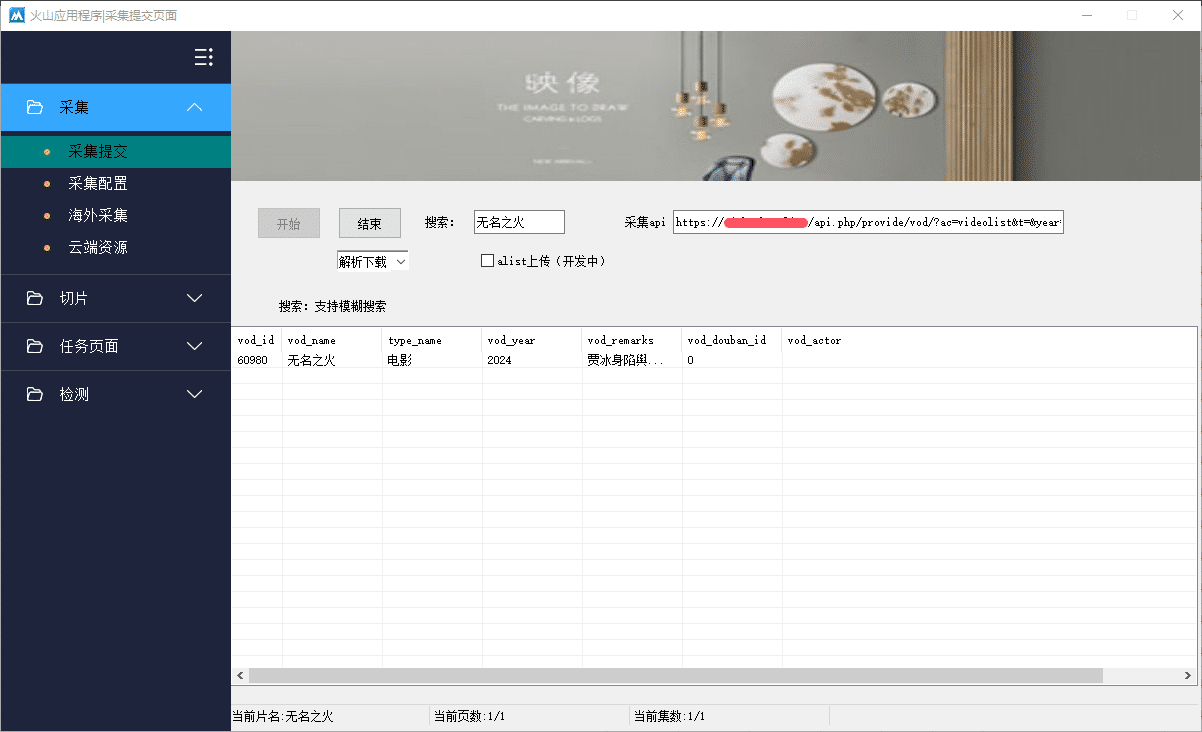Click the folder icon beside 检测

[x=35, y=394]
